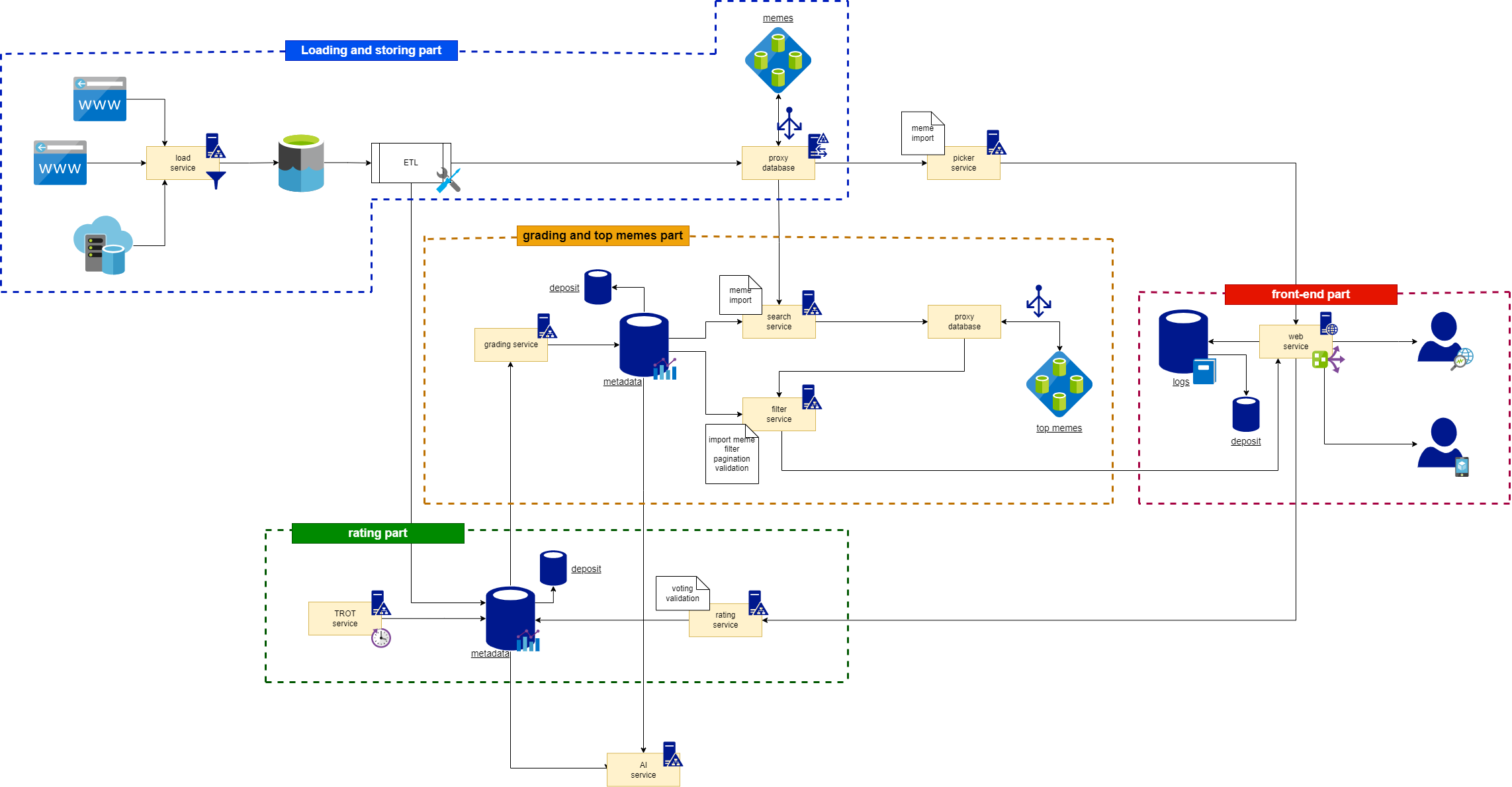Select the funnel filter icon below load service
Viewport: 1512px width, 787px height.
216,180
